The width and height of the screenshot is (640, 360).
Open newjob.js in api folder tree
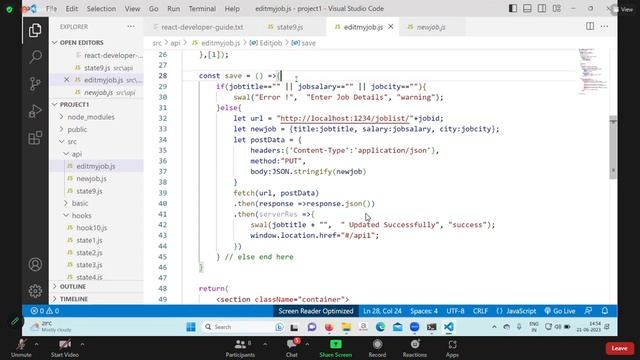pos(91,179)
